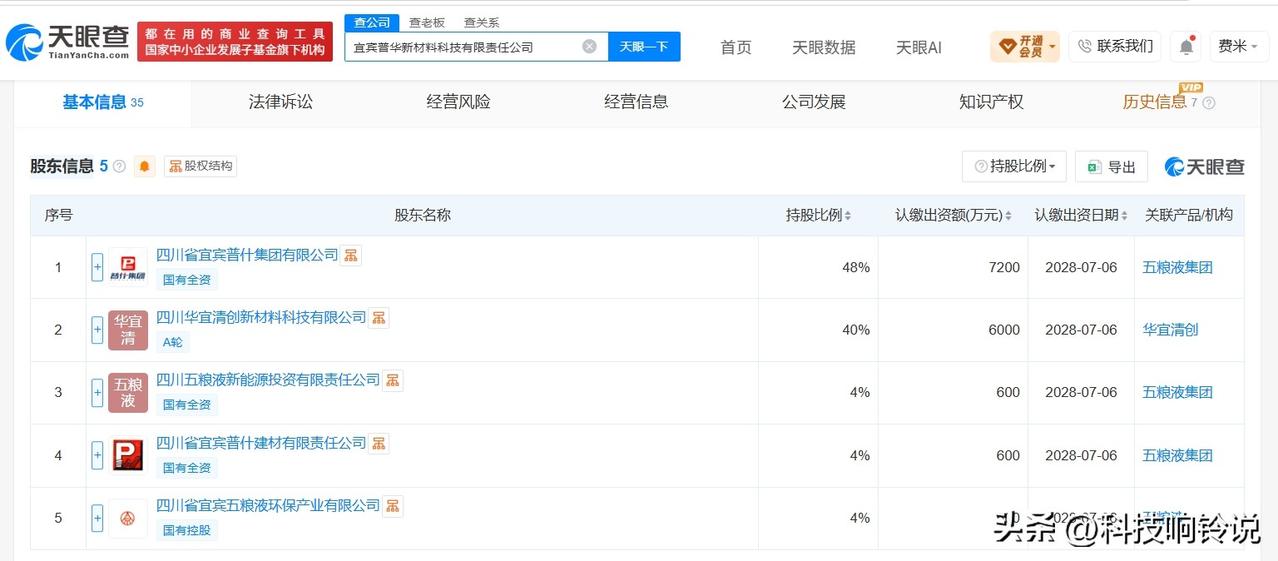Open 五粮液集团 link in row 1

point(1177,267)
